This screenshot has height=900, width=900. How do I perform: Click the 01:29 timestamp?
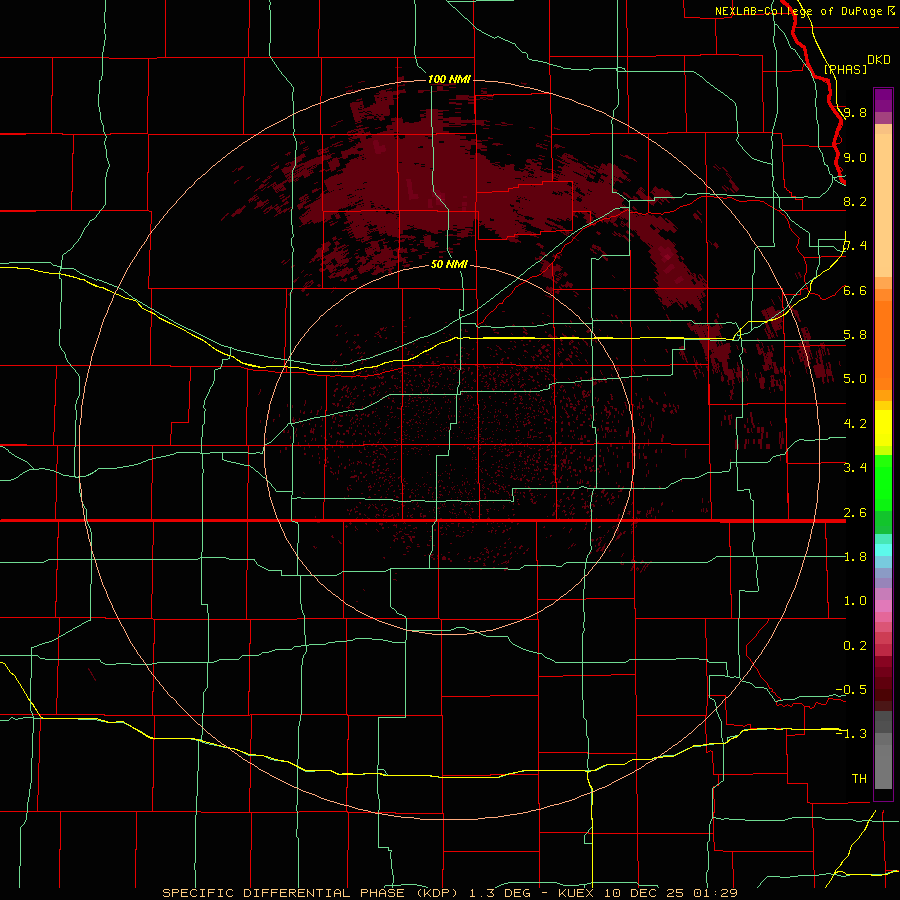tap(715, 893)
